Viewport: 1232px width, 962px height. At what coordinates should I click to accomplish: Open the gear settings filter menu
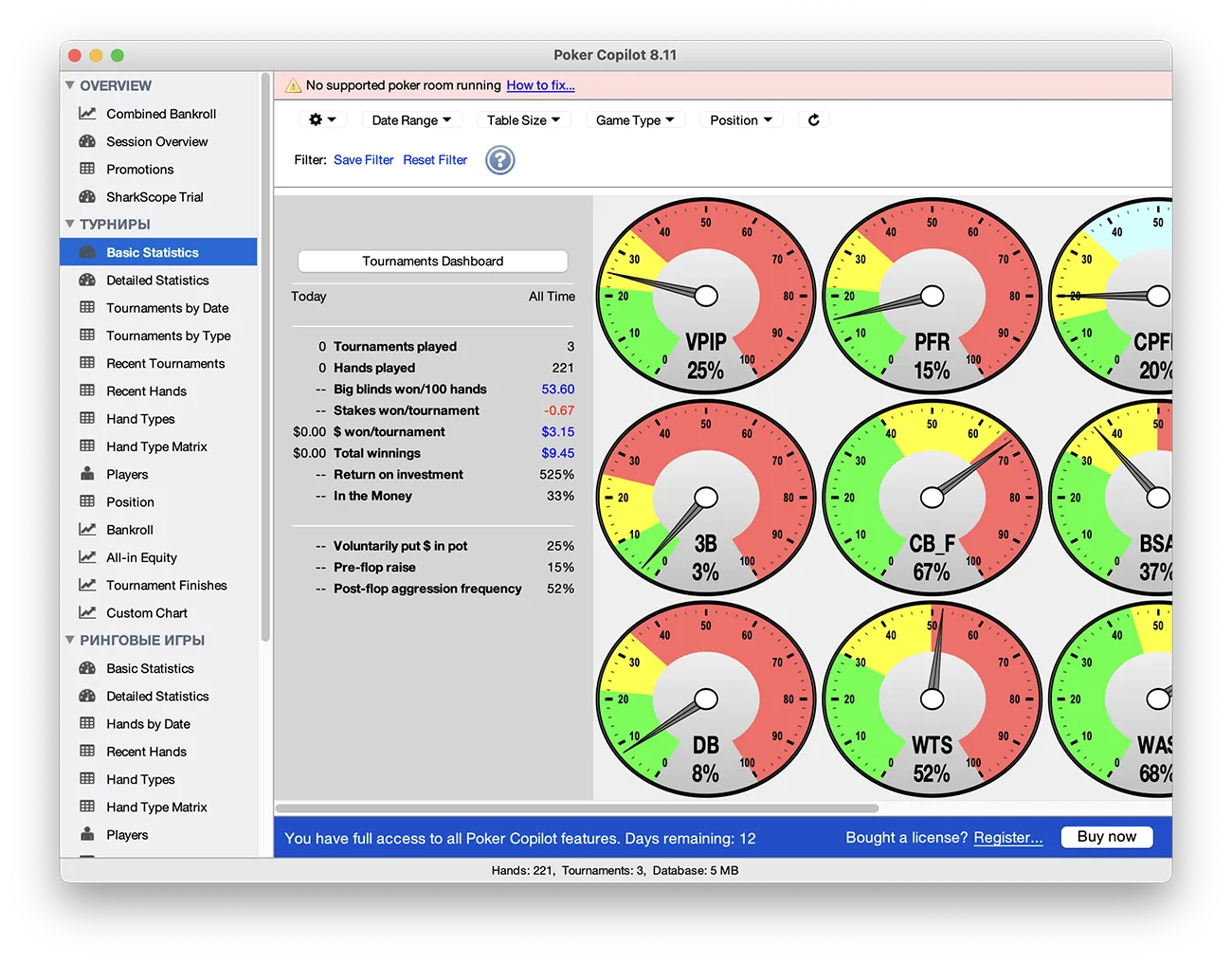point(322,120)
